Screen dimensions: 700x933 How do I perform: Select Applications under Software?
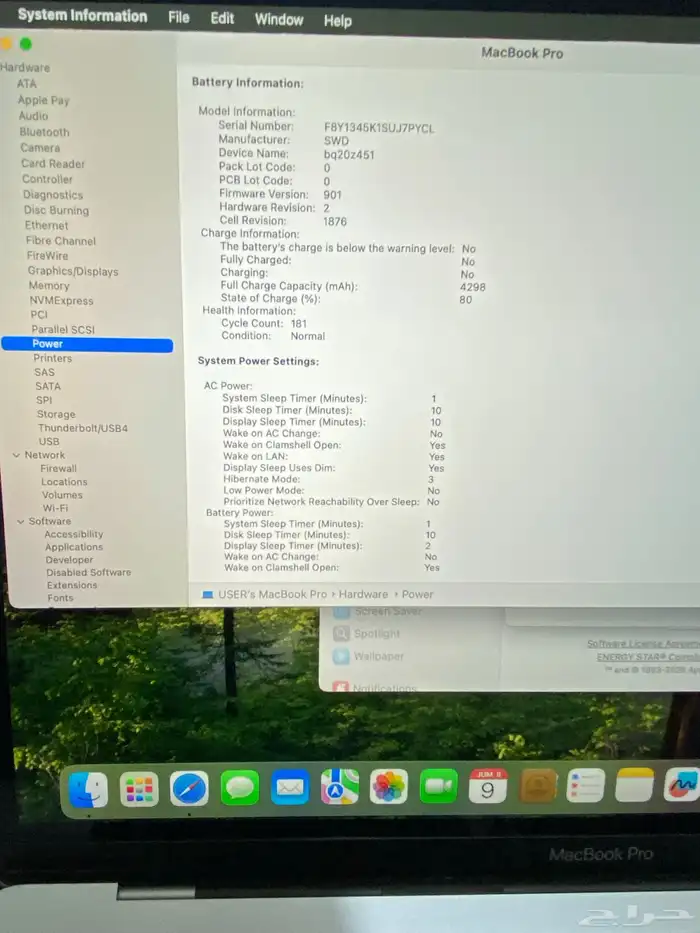point(74,547)
